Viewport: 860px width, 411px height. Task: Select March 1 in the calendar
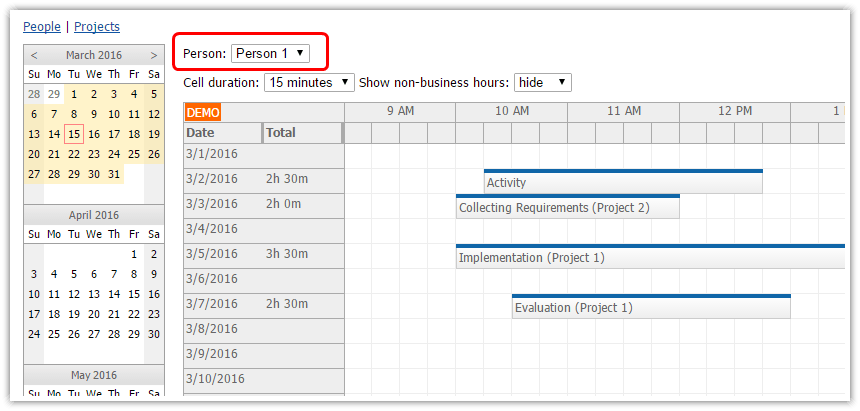pyautogui.click(x=74, y=94)
